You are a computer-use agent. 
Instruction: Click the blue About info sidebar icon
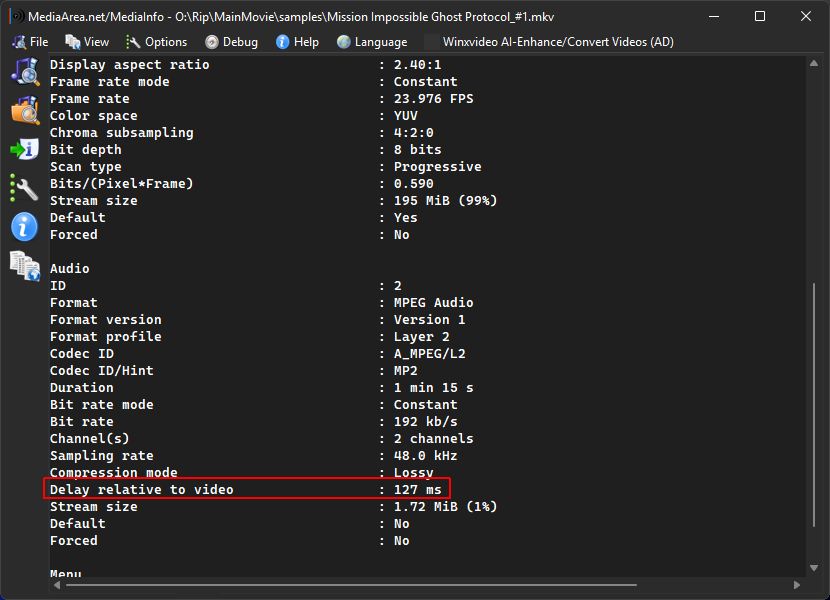pyautogui.click(x=24, y=227)
